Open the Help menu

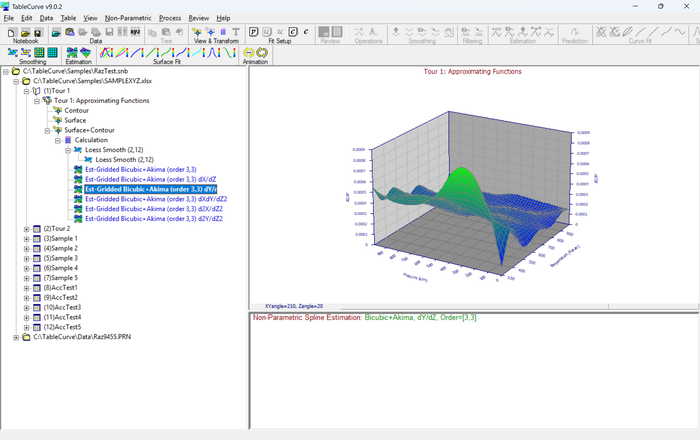point(223,18)
